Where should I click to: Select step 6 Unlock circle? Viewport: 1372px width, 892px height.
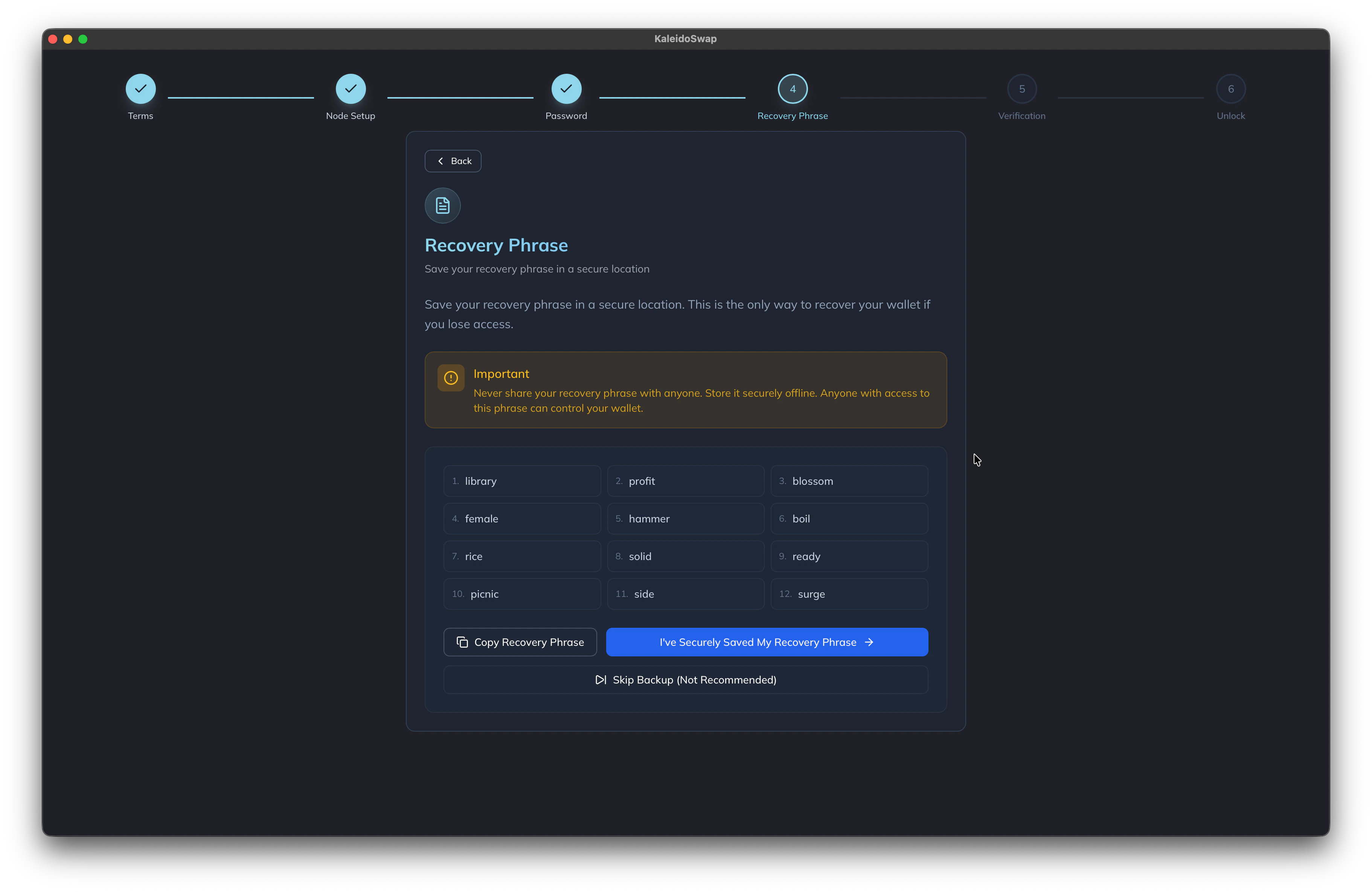click(1230, 89)
